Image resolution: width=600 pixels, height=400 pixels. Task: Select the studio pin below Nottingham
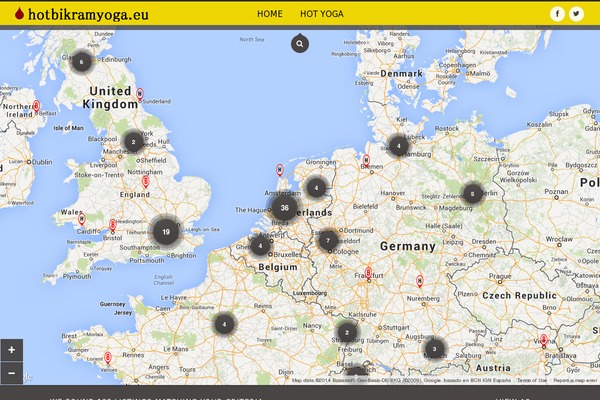coord(145,181)
